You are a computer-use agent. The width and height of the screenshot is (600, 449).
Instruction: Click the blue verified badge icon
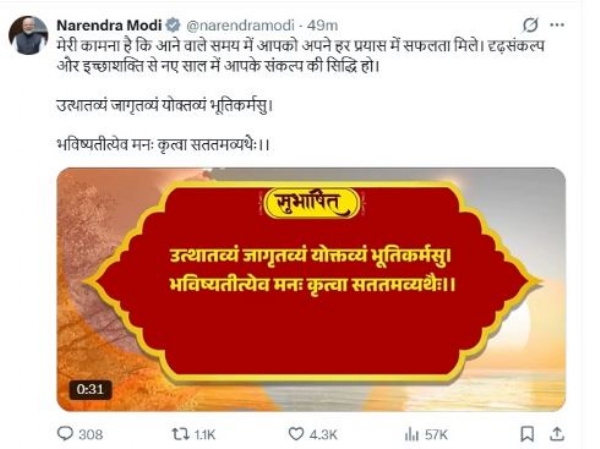point(173,25)
